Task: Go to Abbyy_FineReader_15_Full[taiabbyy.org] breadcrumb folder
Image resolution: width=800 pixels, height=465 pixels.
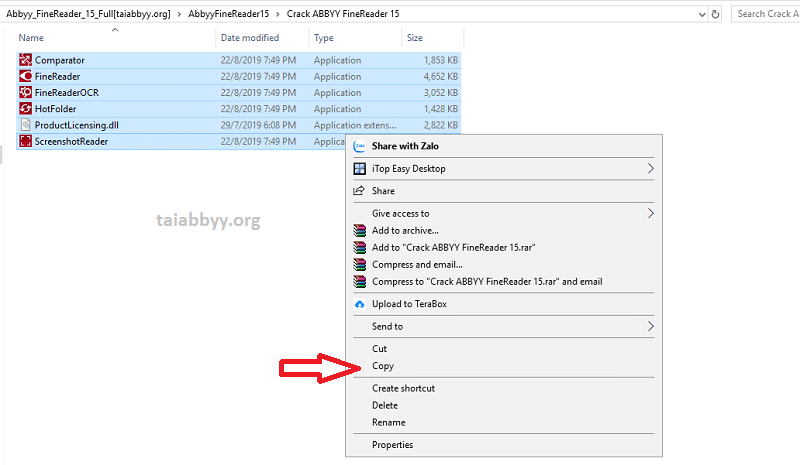Action: (x=88, y=14)
